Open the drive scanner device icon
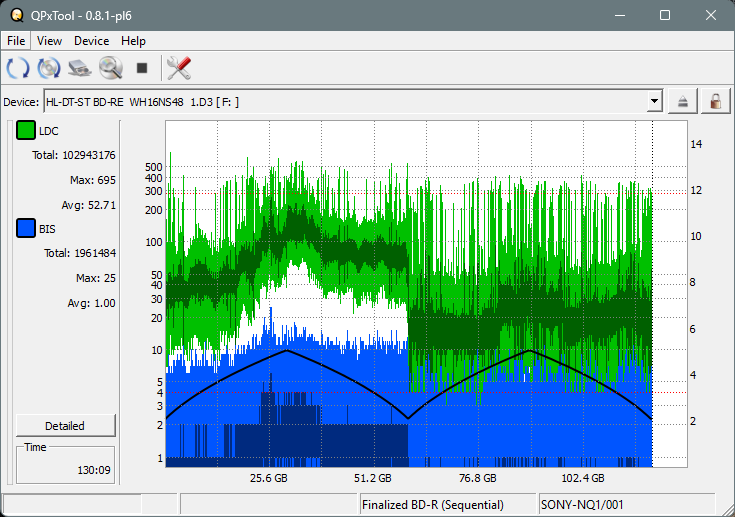 (x=80, y=68)
